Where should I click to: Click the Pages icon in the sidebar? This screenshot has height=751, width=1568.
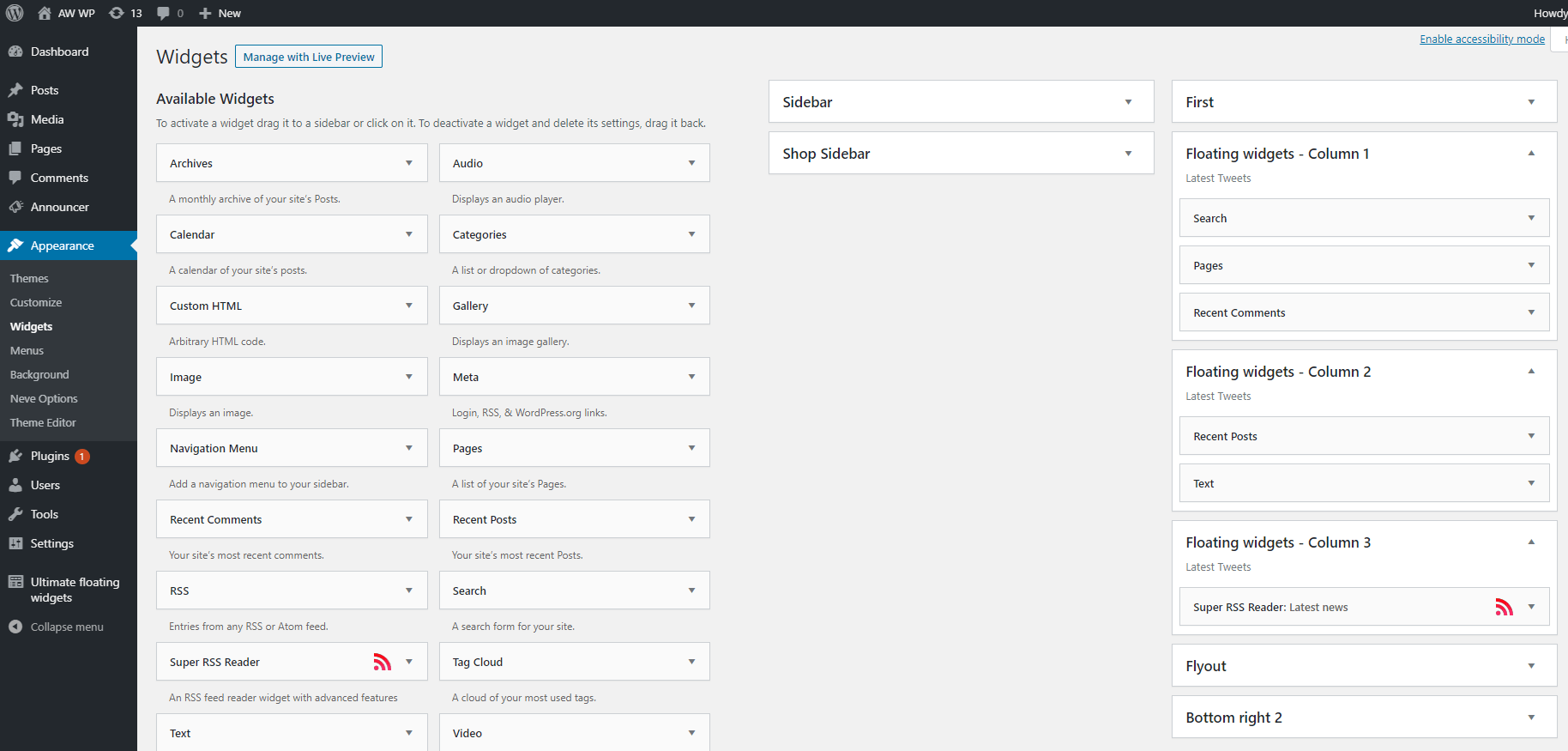point(15,148)
